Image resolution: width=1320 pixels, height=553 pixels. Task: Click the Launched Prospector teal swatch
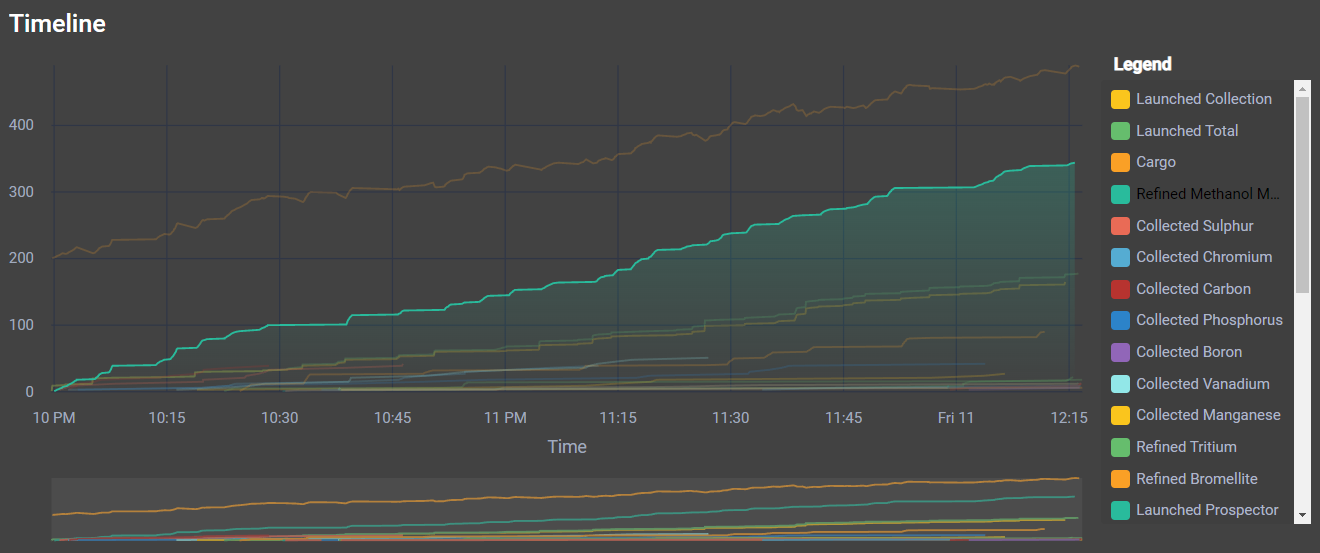[1121, 510]
